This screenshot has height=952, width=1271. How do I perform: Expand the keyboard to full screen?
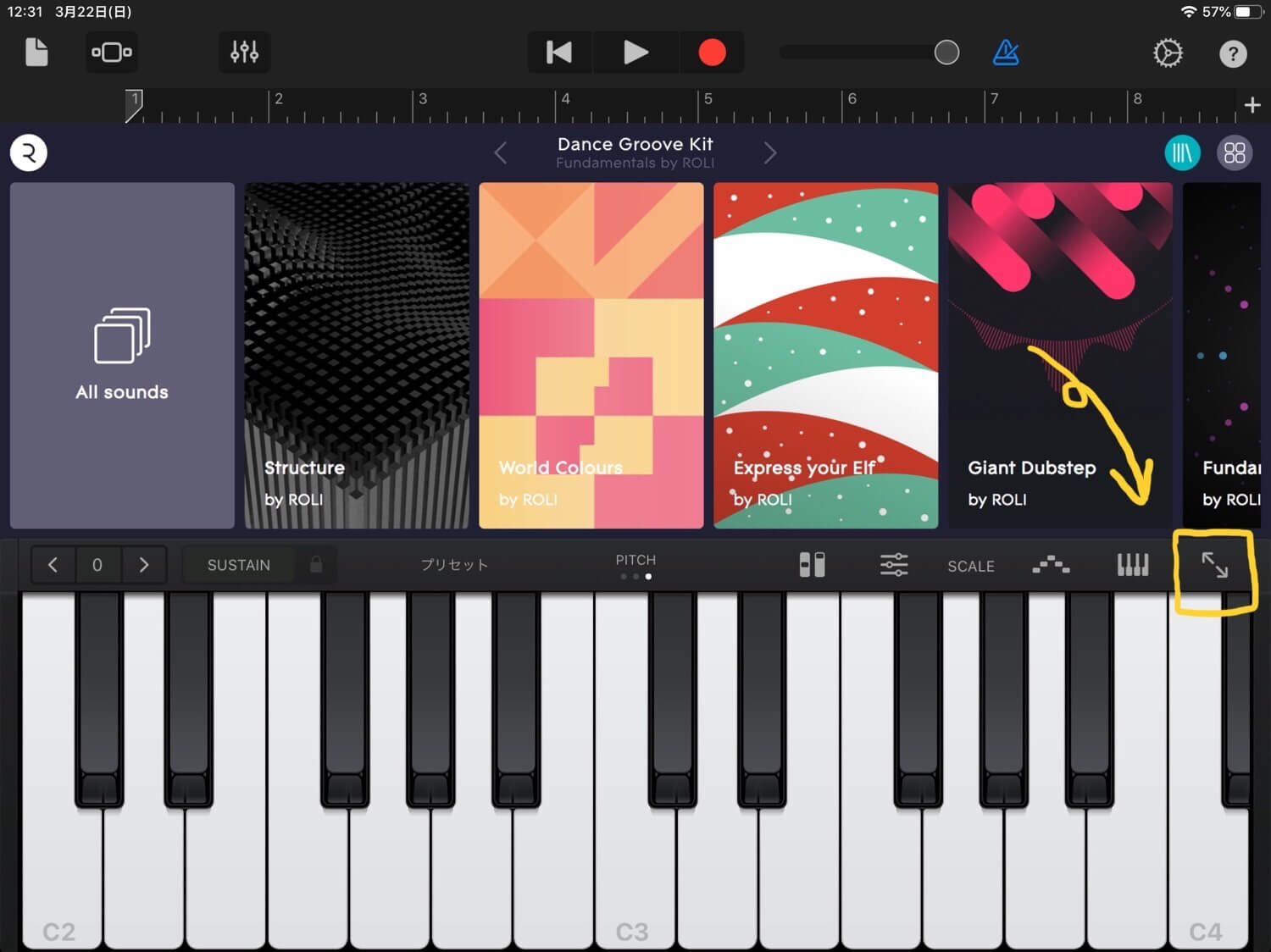[x=1214, y=565]
